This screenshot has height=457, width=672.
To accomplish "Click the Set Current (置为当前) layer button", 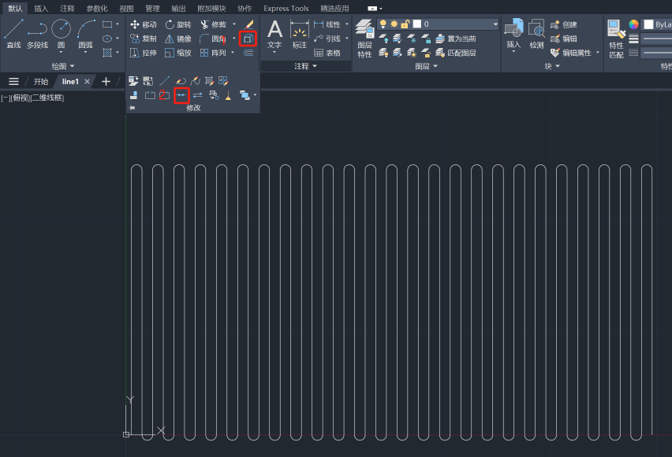I will 456,39.
